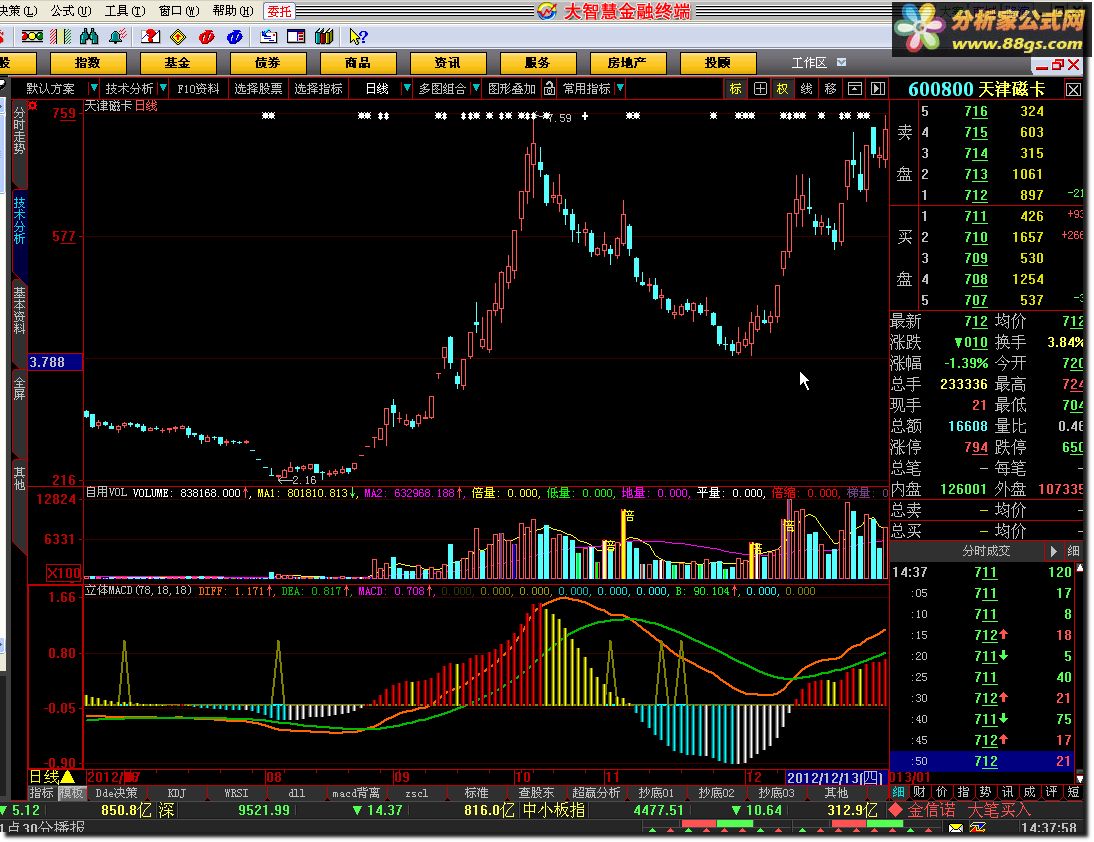This screenshot has width=1094, height=842.
Task: Expand the 多图组合 dropdown arrow
Action: (x=476, y=89)
